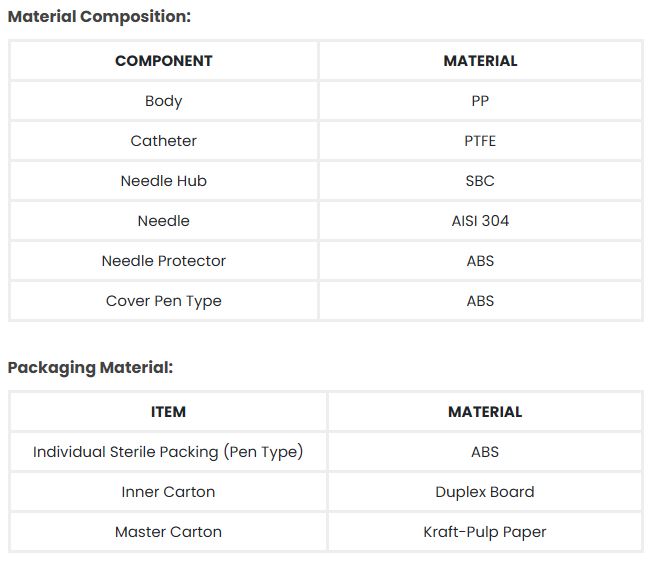Click MATERIAL header in the packaging table
653x568 pixels.
485,412
